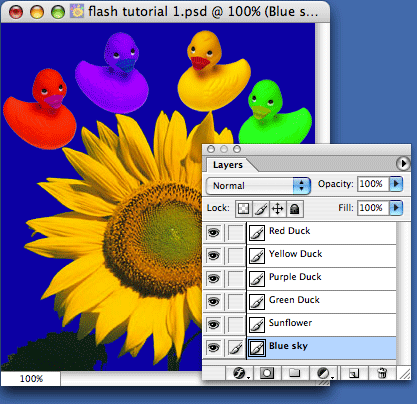Click the trash icon to delete layer
417x404 pixels.
tap(382, 373)
